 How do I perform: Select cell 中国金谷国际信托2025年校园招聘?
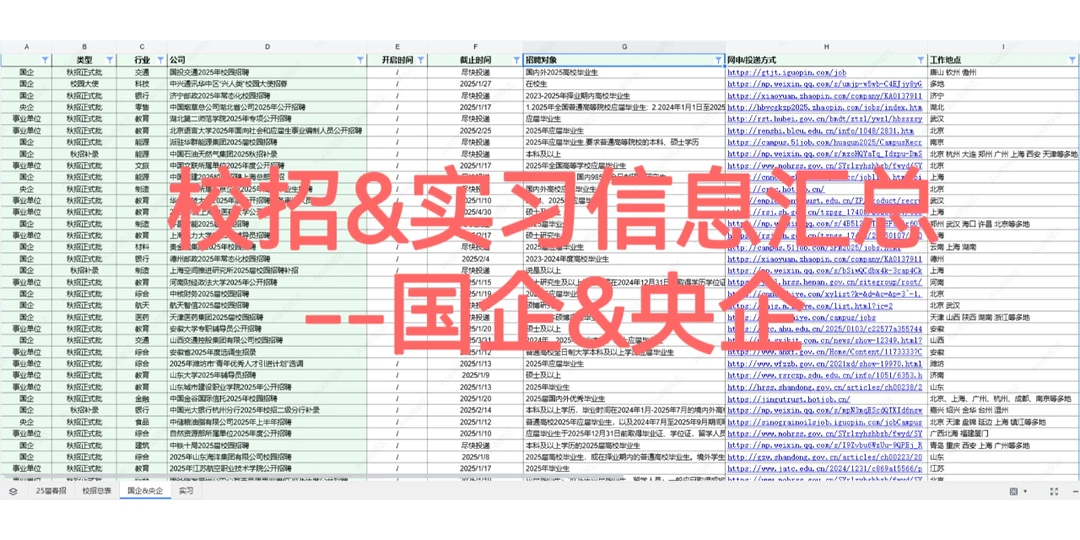coord(267,398)
